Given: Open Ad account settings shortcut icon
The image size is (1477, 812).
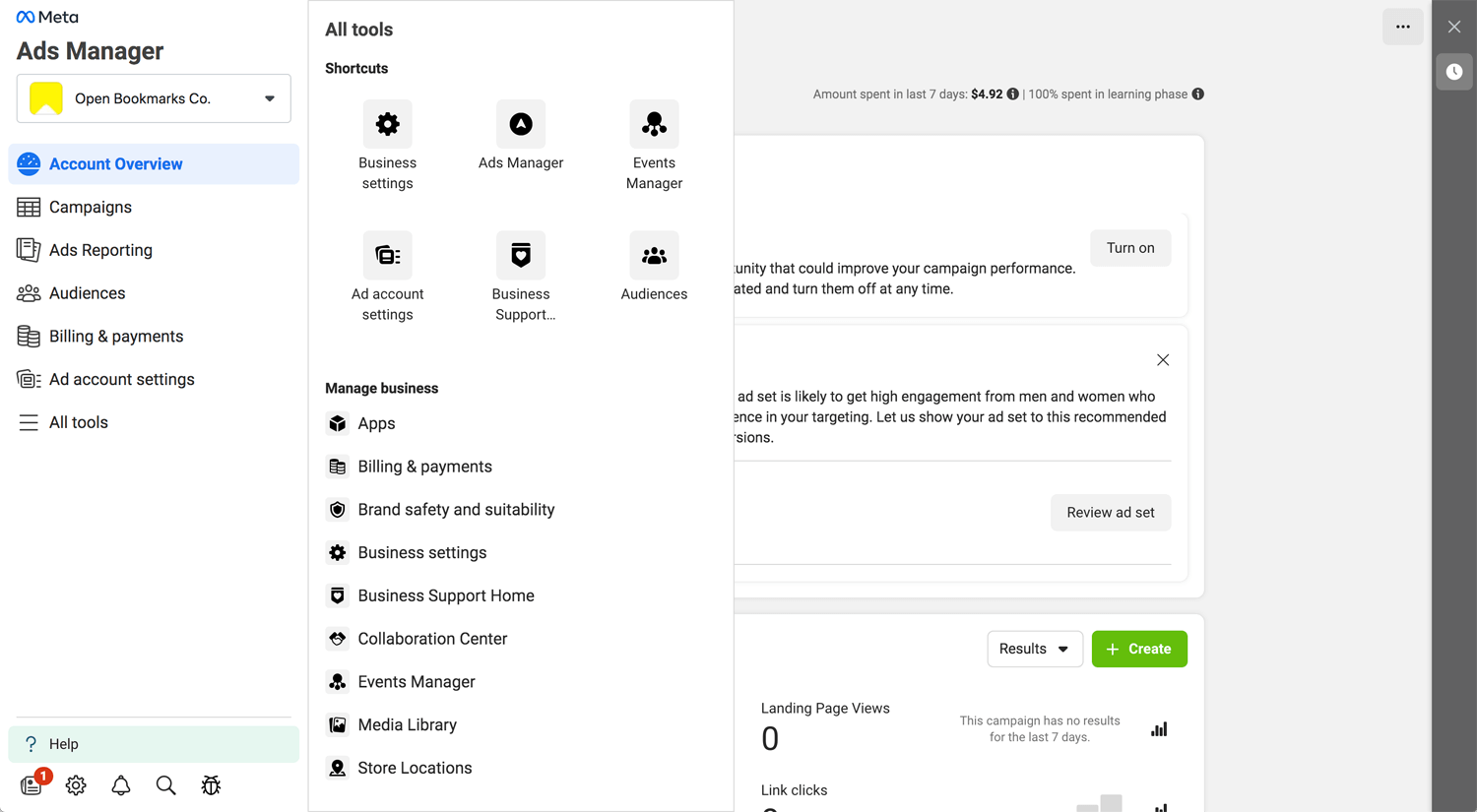Looking at the screenshot, I should pos(387,255).
